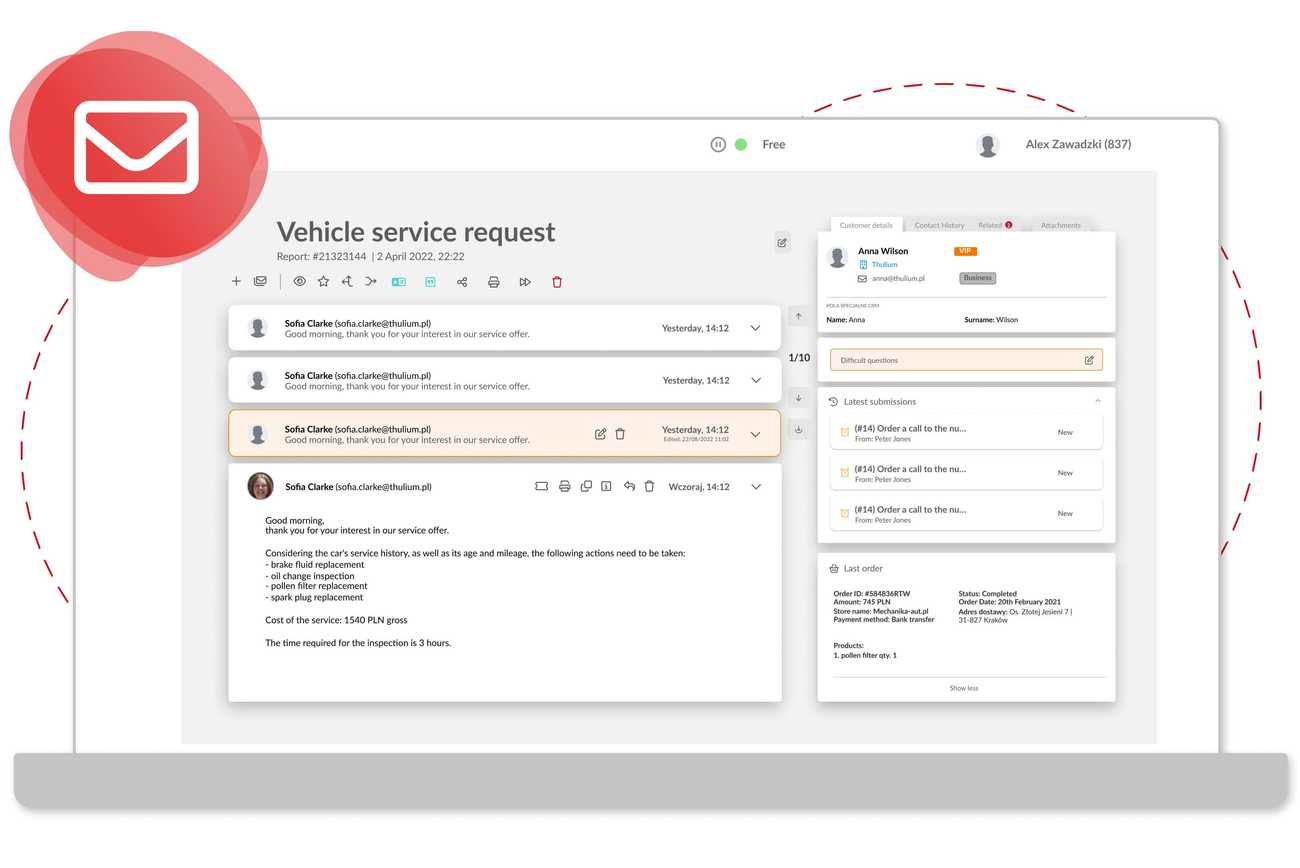
Task: Print the ticket from the top toolbar
Action: click(x=493, y=282)
